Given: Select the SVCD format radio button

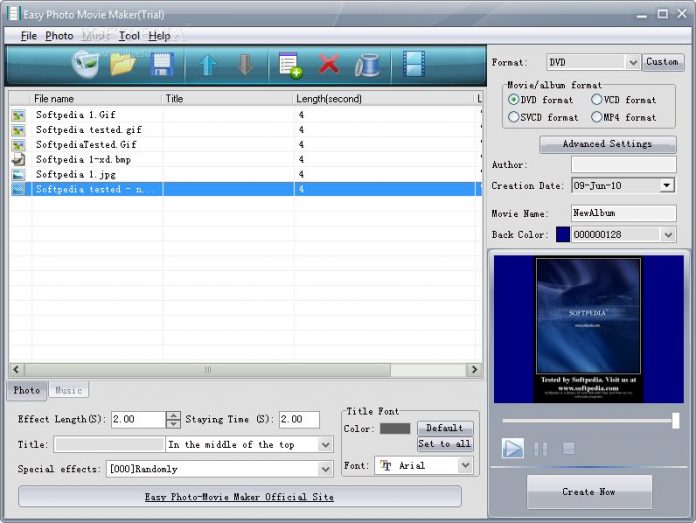Looking at the screenshot, I should click(x=514, y=117).
